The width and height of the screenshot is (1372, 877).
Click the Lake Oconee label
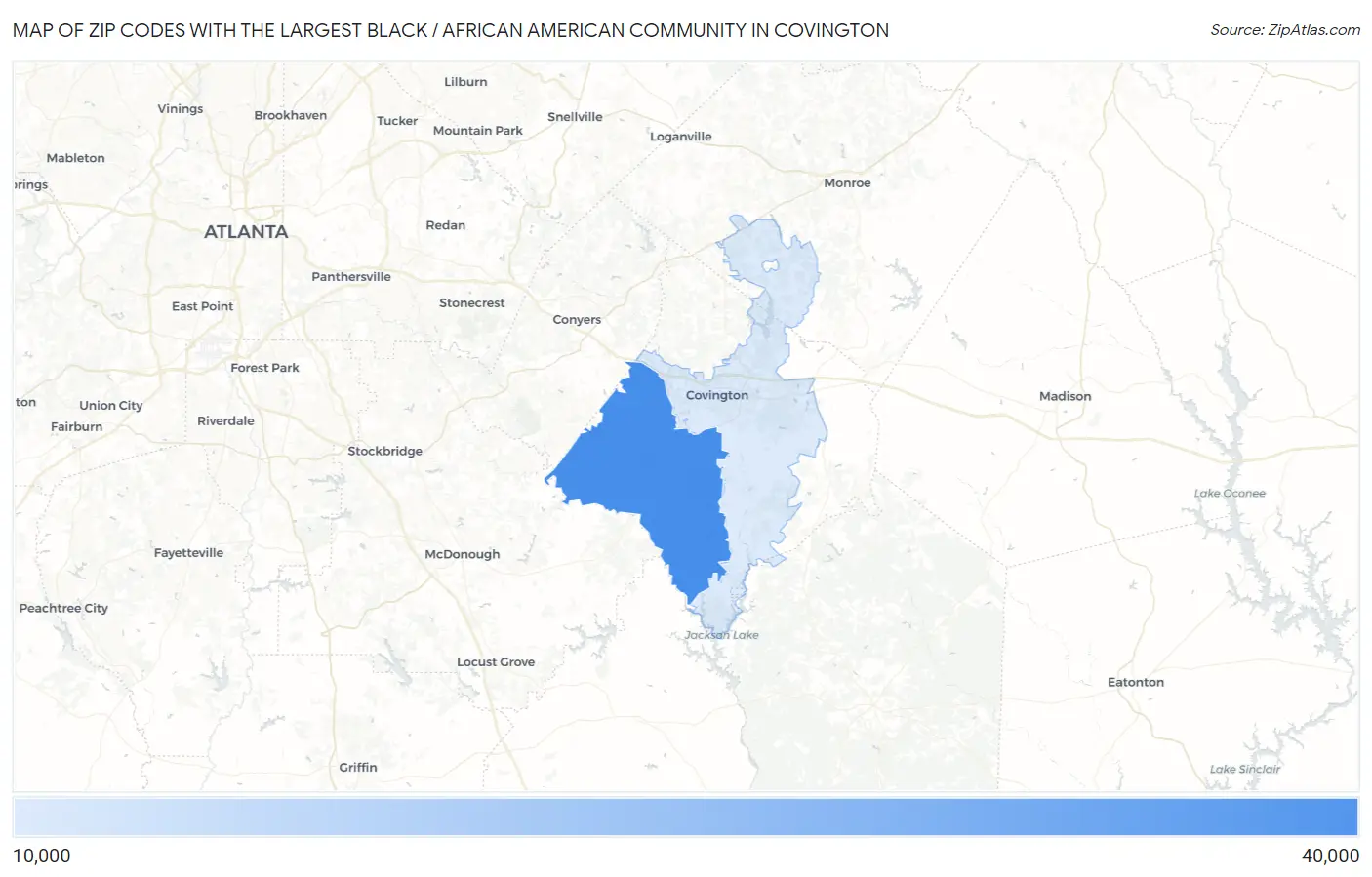pos(1230,494)
